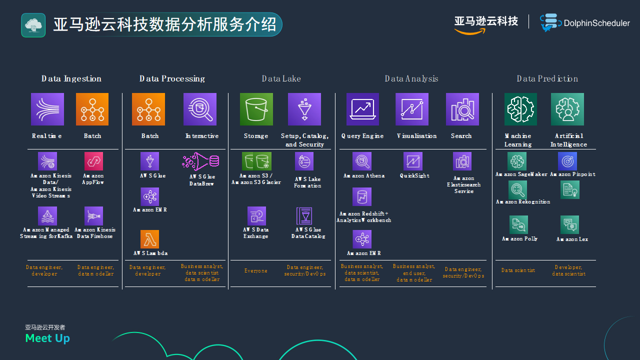The width and height of the screenshot is (640, 360).
Task: Select the Amazon Athena icon
Action: (362, 162)
